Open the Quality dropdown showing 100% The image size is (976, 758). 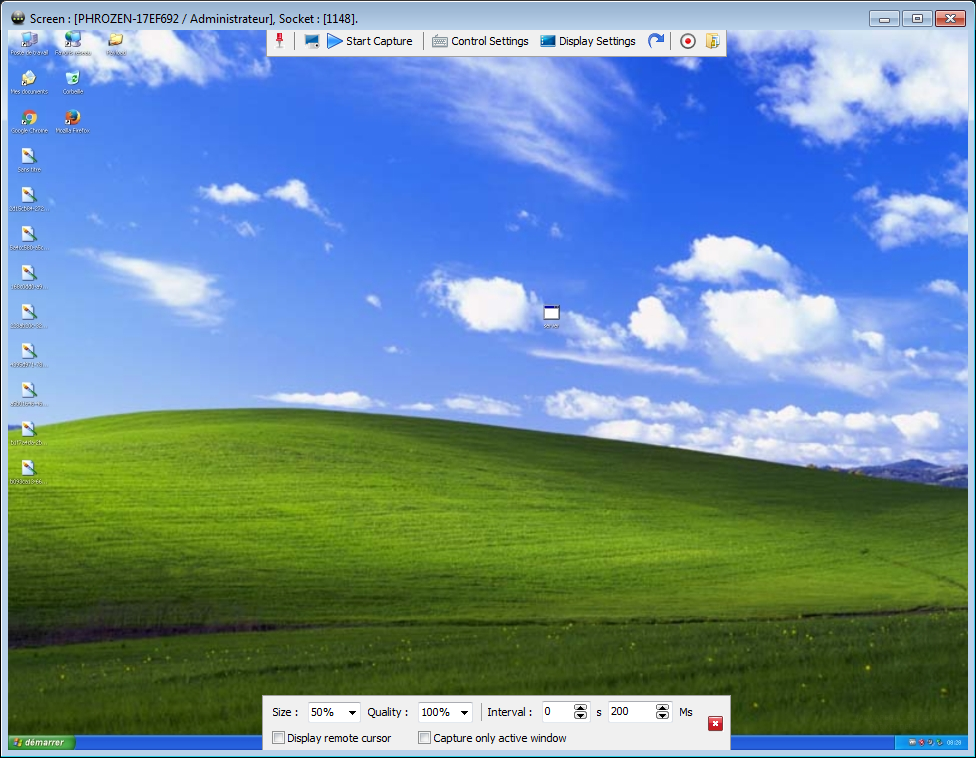(x=445, y=713)
